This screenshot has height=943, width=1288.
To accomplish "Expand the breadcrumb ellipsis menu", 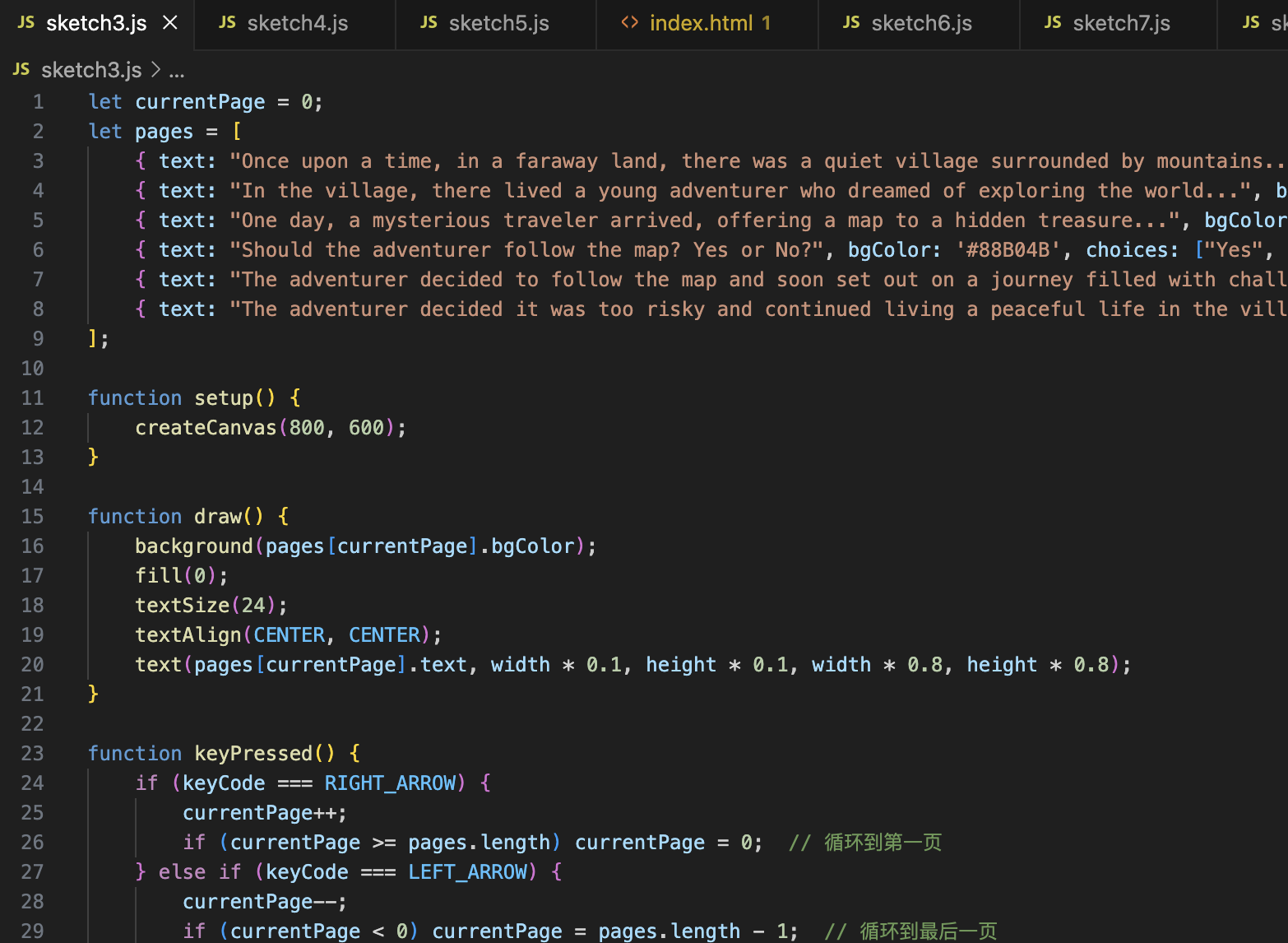I will click(x=177, y=70).
